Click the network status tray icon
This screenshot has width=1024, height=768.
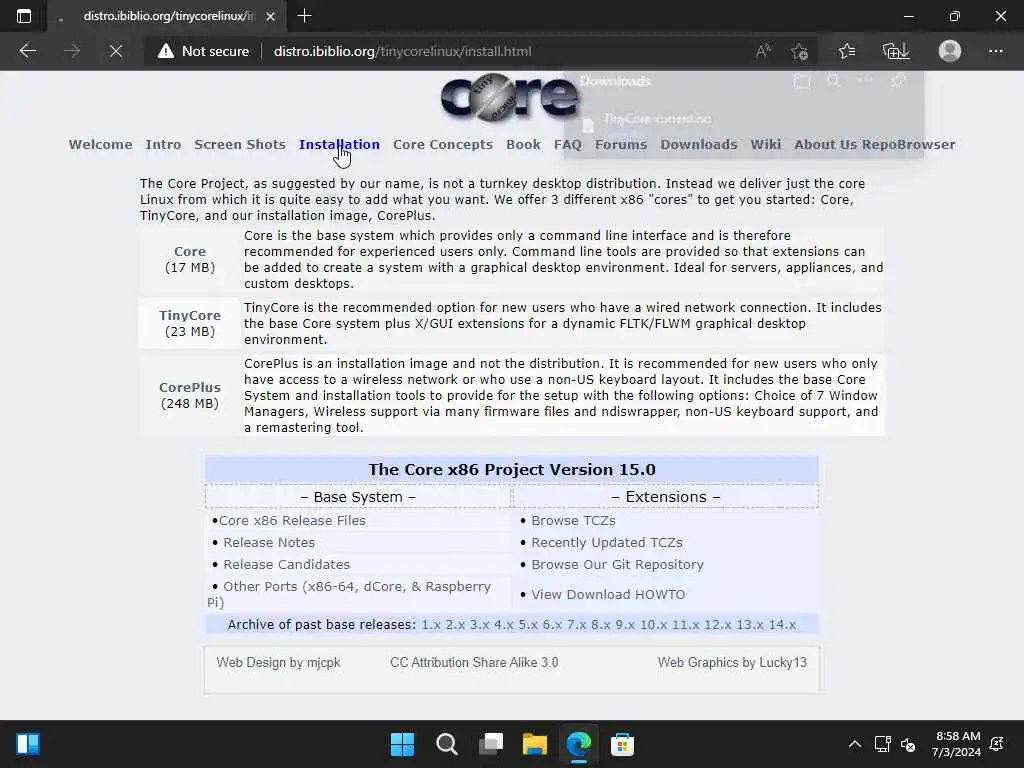pyautogui.click(x=882, y=744)
